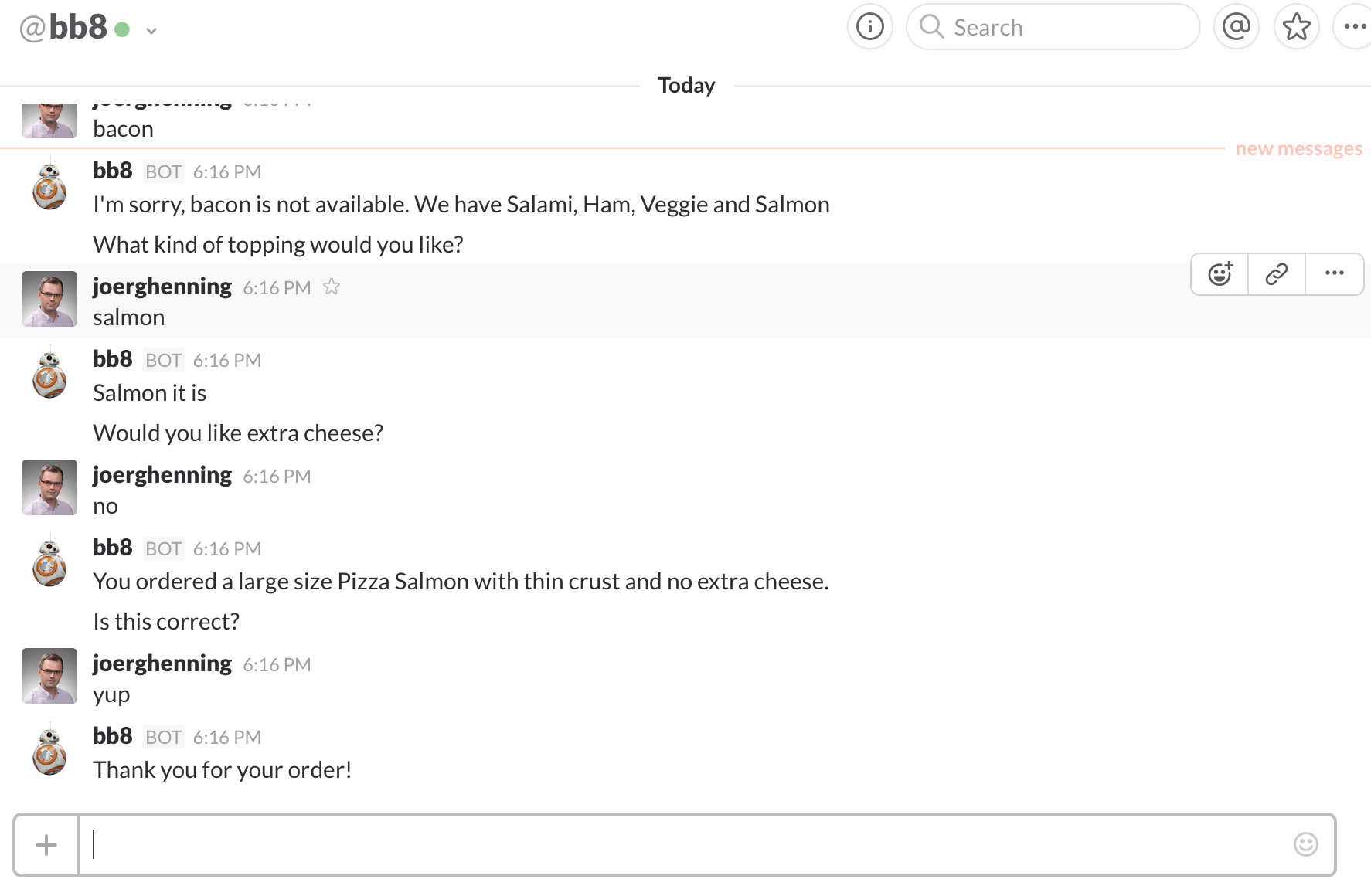Click the 6:16 PM timestamp of yup message
The width and height of the screenshot is (1371, 896).
(277, 665)
